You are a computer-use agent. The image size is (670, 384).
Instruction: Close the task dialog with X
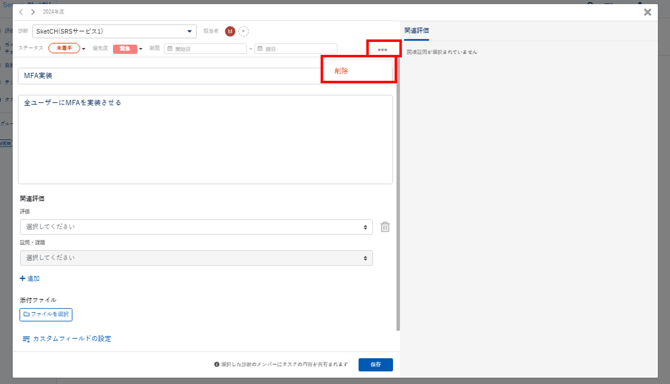pos(647,12)
